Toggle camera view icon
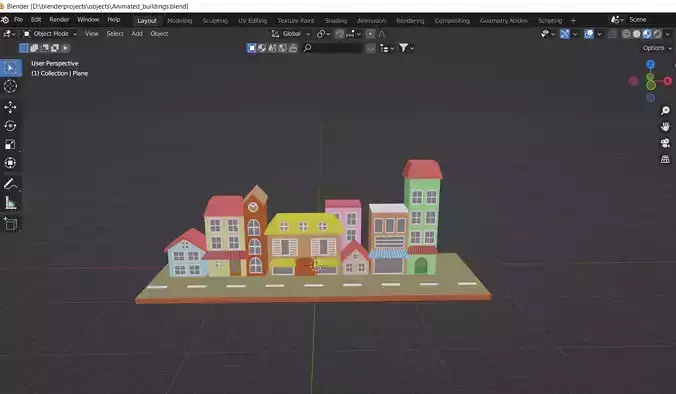The height and width of the screenshot is (394, 676). click(x=665, y=143)
